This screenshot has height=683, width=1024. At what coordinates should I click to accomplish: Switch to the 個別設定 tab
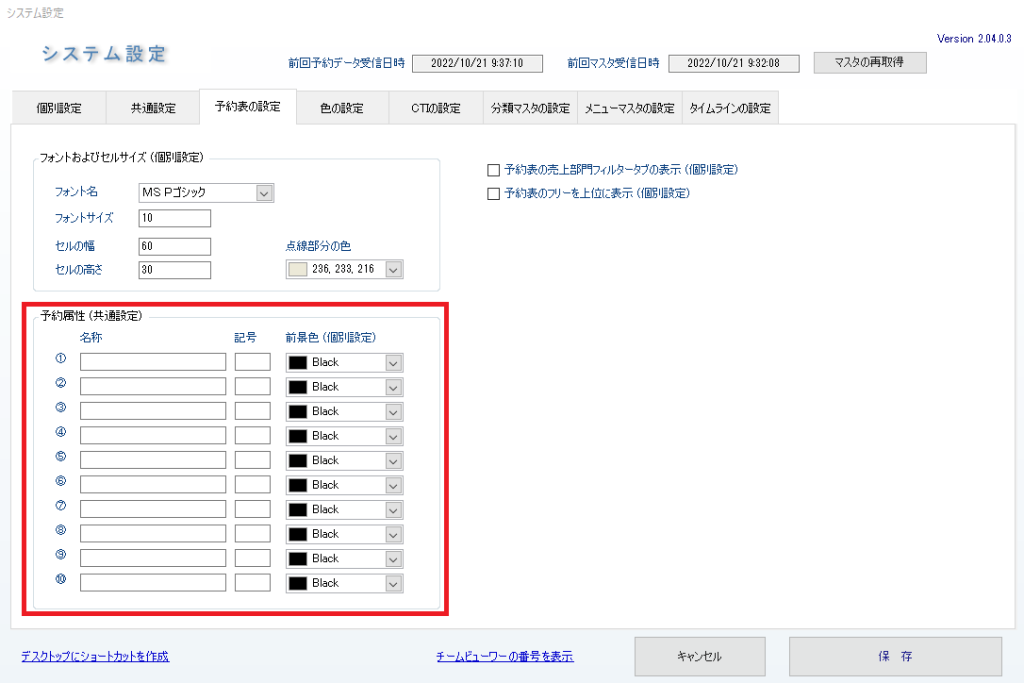point(58,108)
